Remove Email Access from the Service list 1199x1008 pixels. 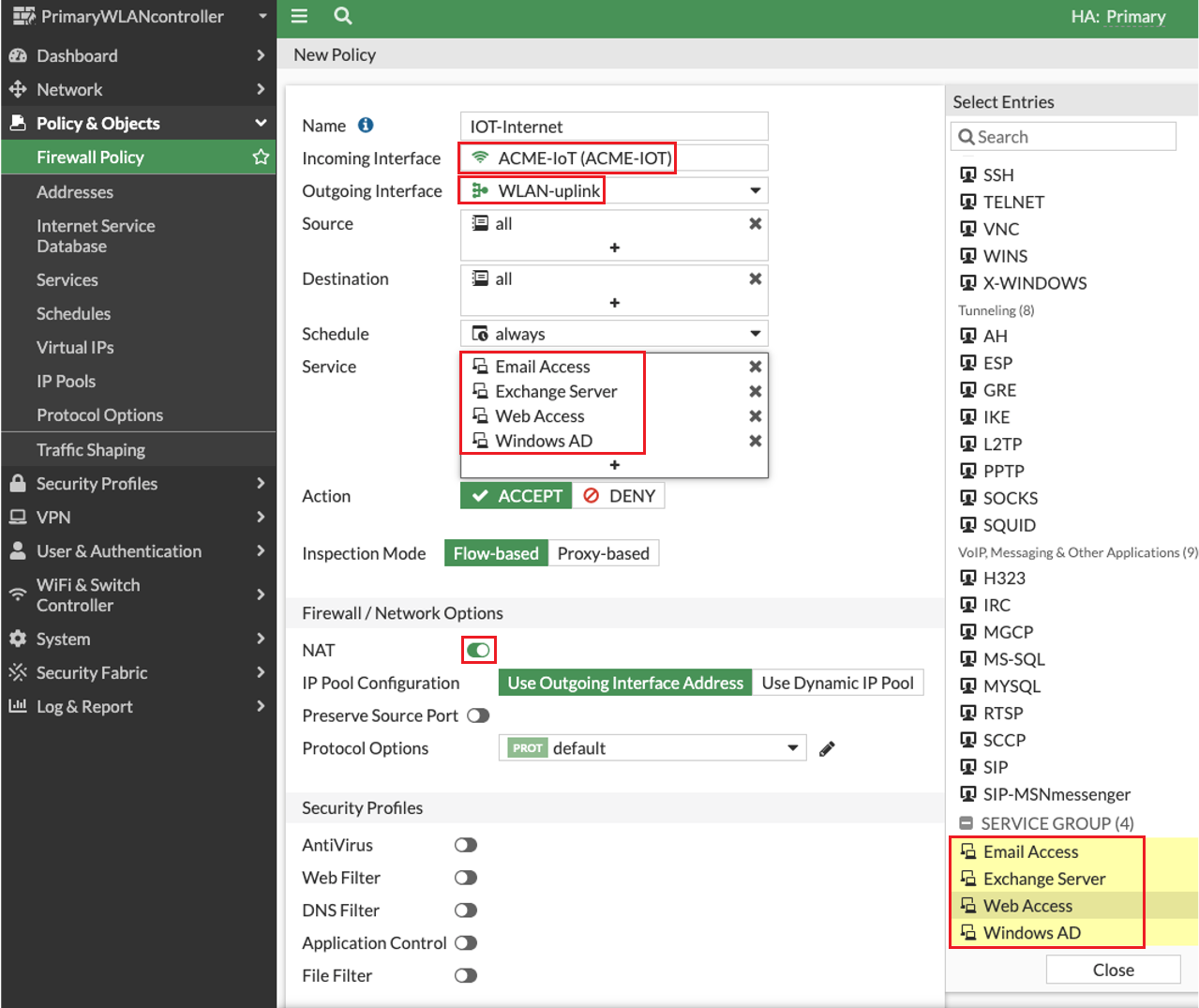click(755, 367)
